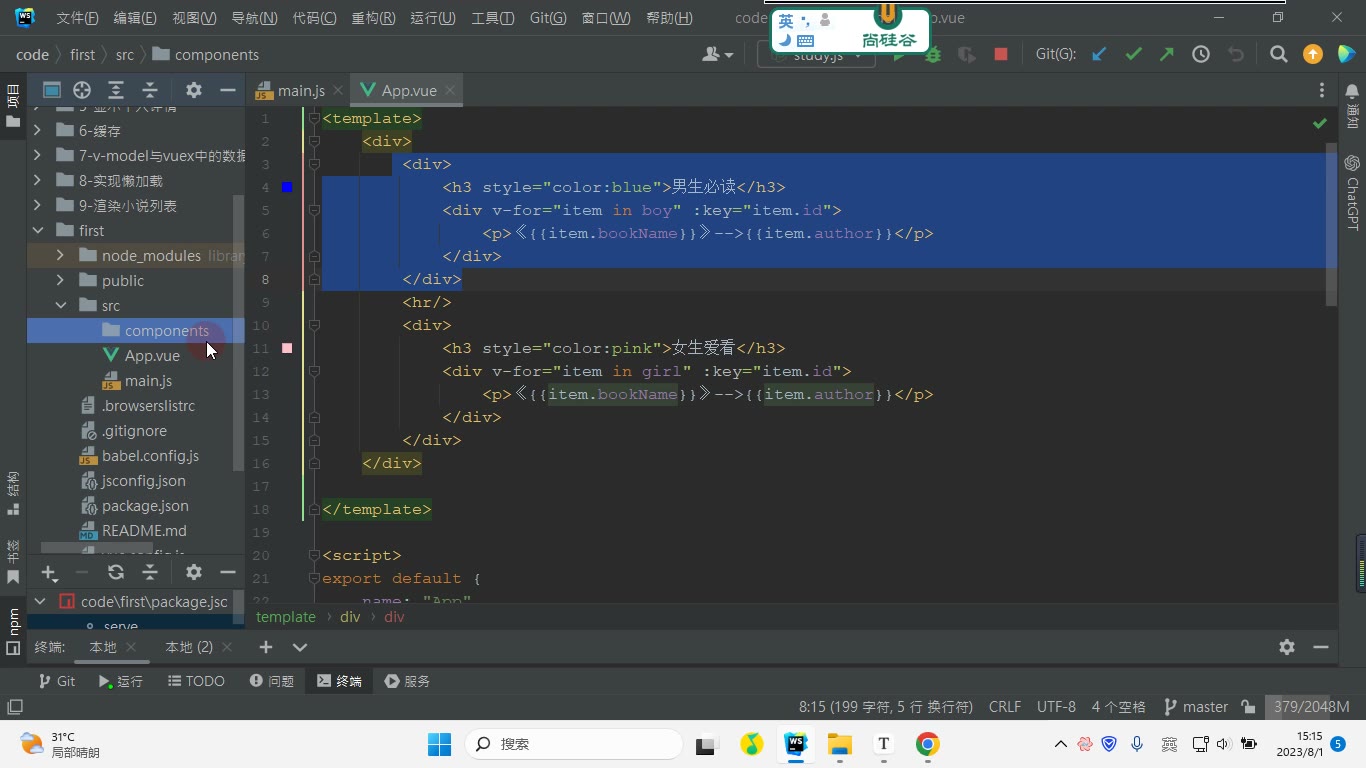Click the Git commit checkmark icon

click(1133, 55)
